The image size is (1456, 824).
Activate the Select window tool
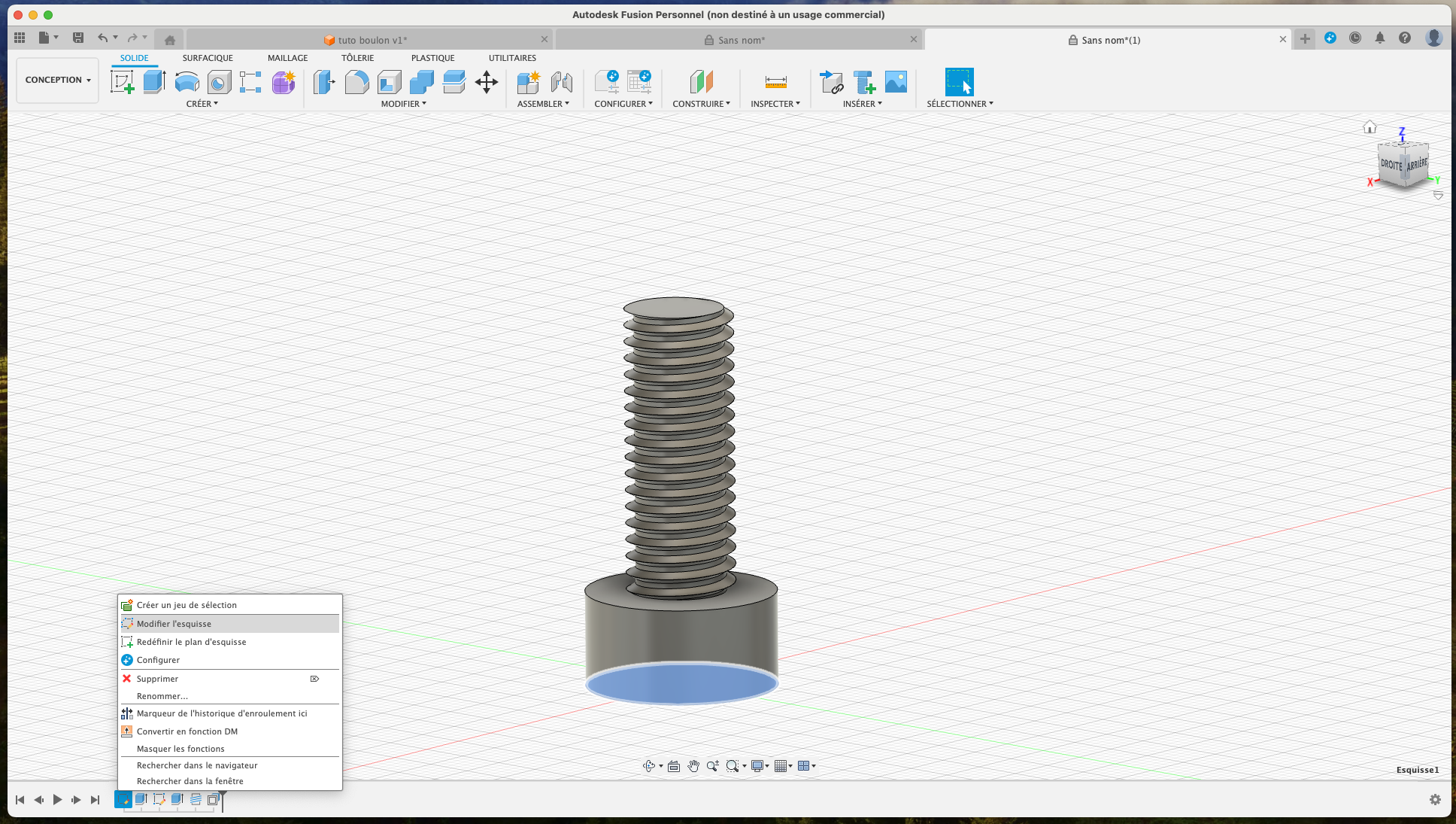[959, 81]
